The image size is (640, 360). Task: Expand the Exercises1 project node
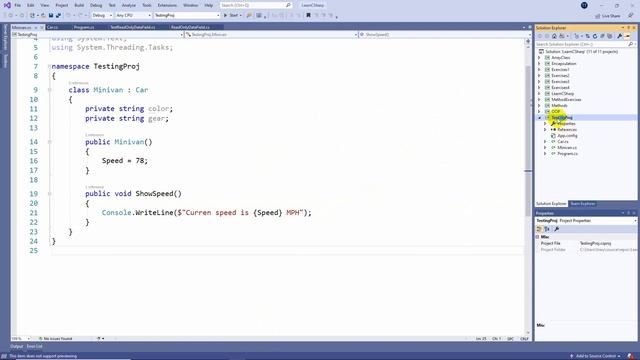(x=539, y=70)
